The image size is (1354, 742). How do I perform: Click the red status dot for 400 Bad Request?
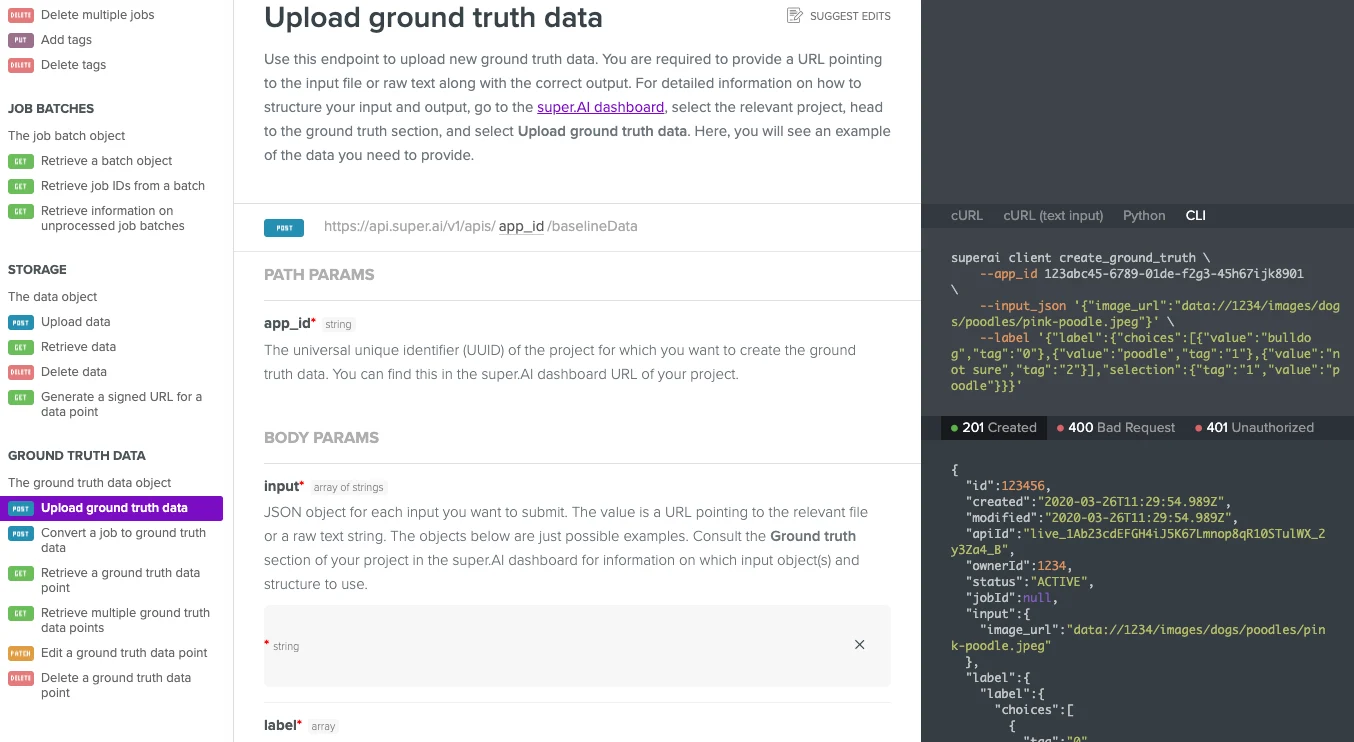click(x=1061, y=428)
